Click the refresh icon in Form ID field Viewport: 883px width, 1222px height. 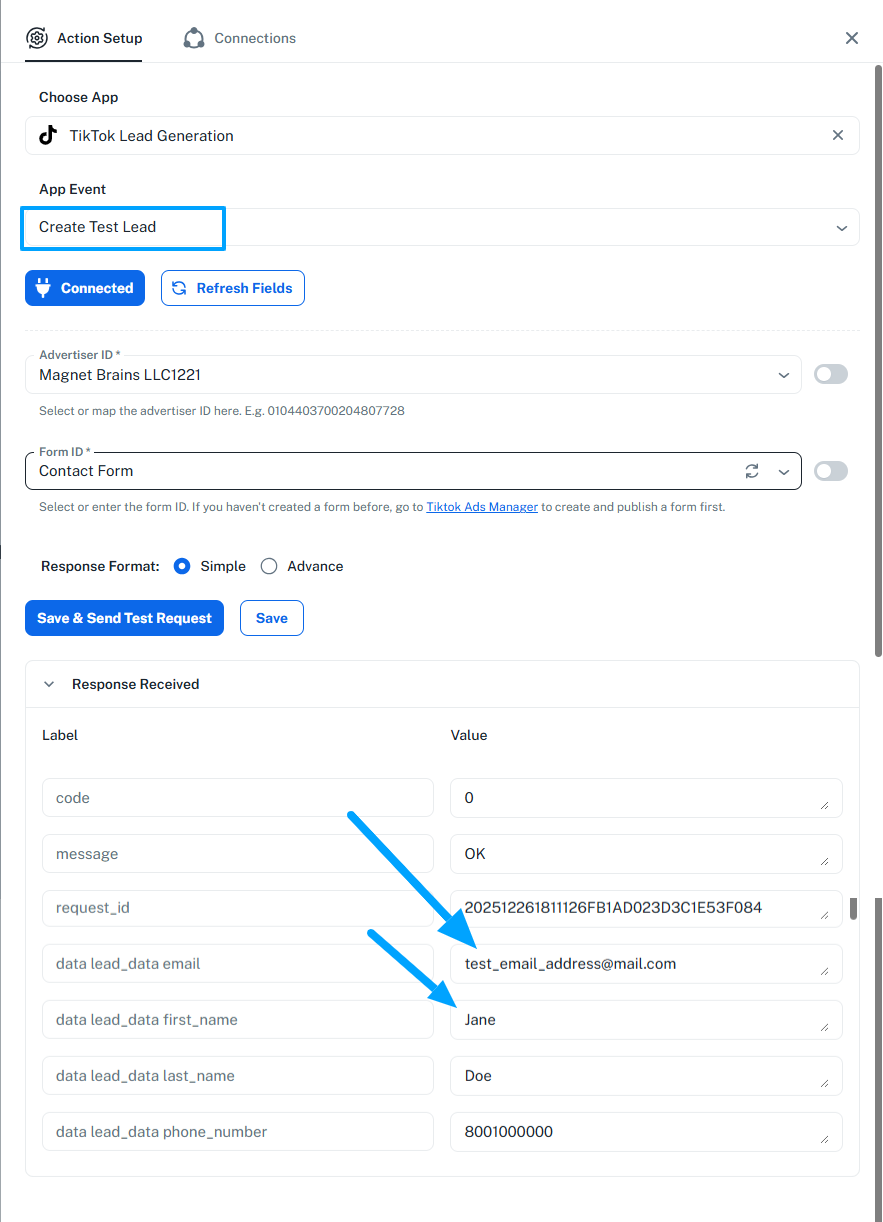click(752, 471)
